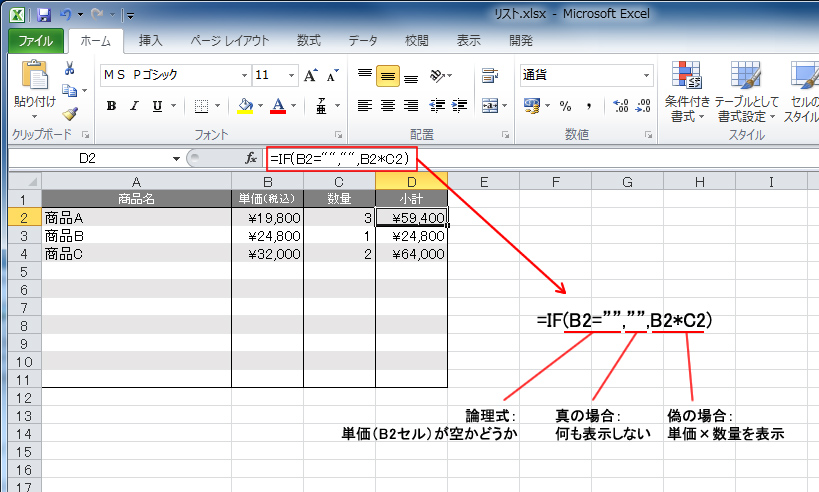The image size is (819, 492).
Task: Click the red font color A button
Action: tap(278, 106)
